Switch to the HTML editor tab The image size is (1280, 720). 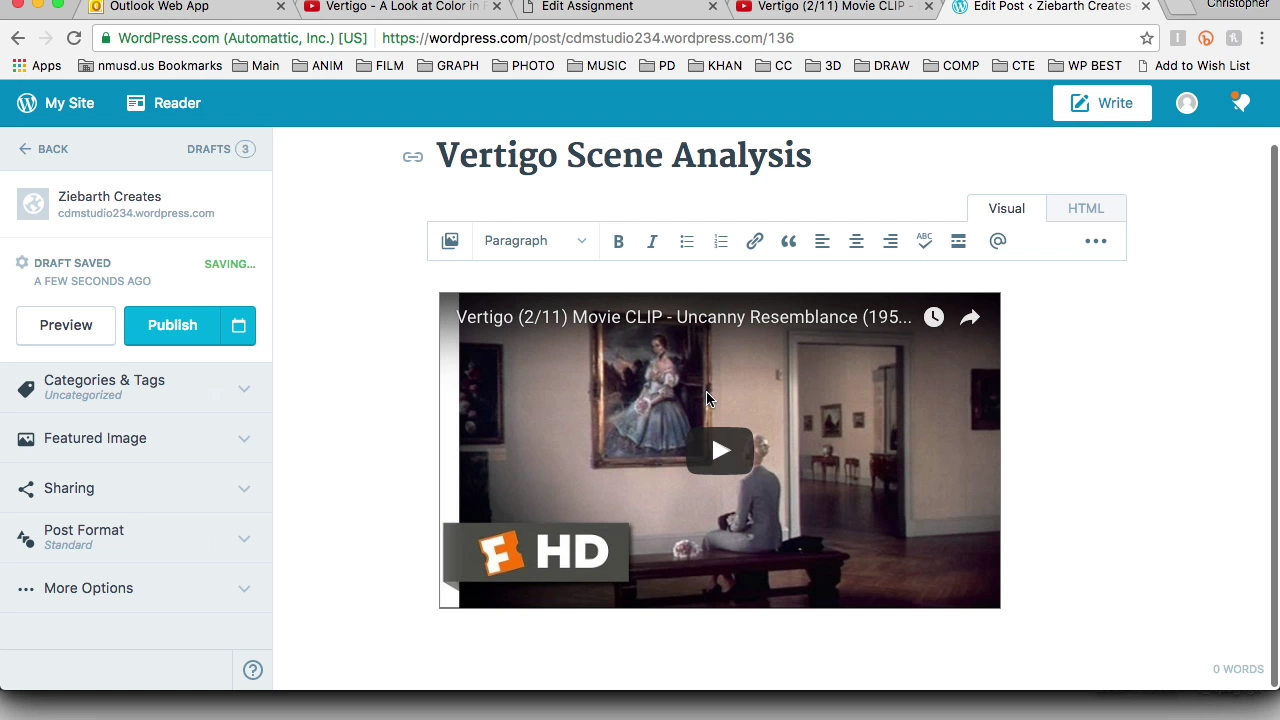[1086, 208]
